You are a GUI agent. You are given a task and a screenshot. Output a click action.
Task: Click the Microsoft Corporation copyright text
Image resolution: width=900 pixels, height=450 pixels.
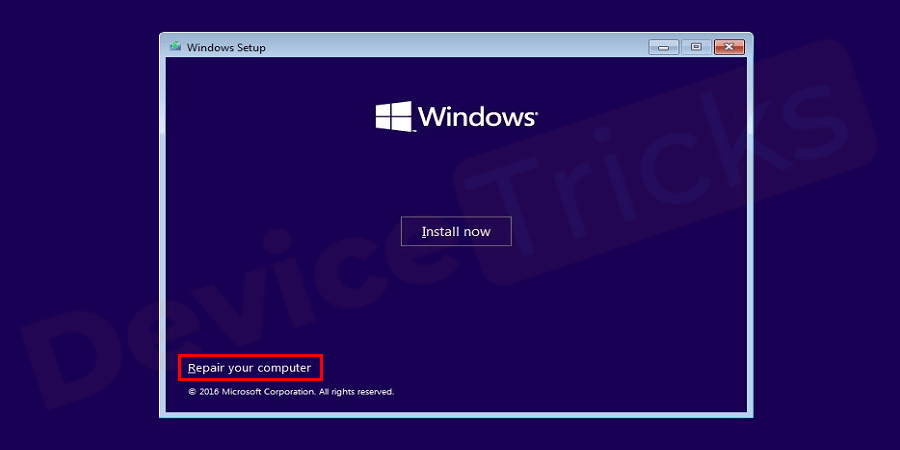(291, 392)
